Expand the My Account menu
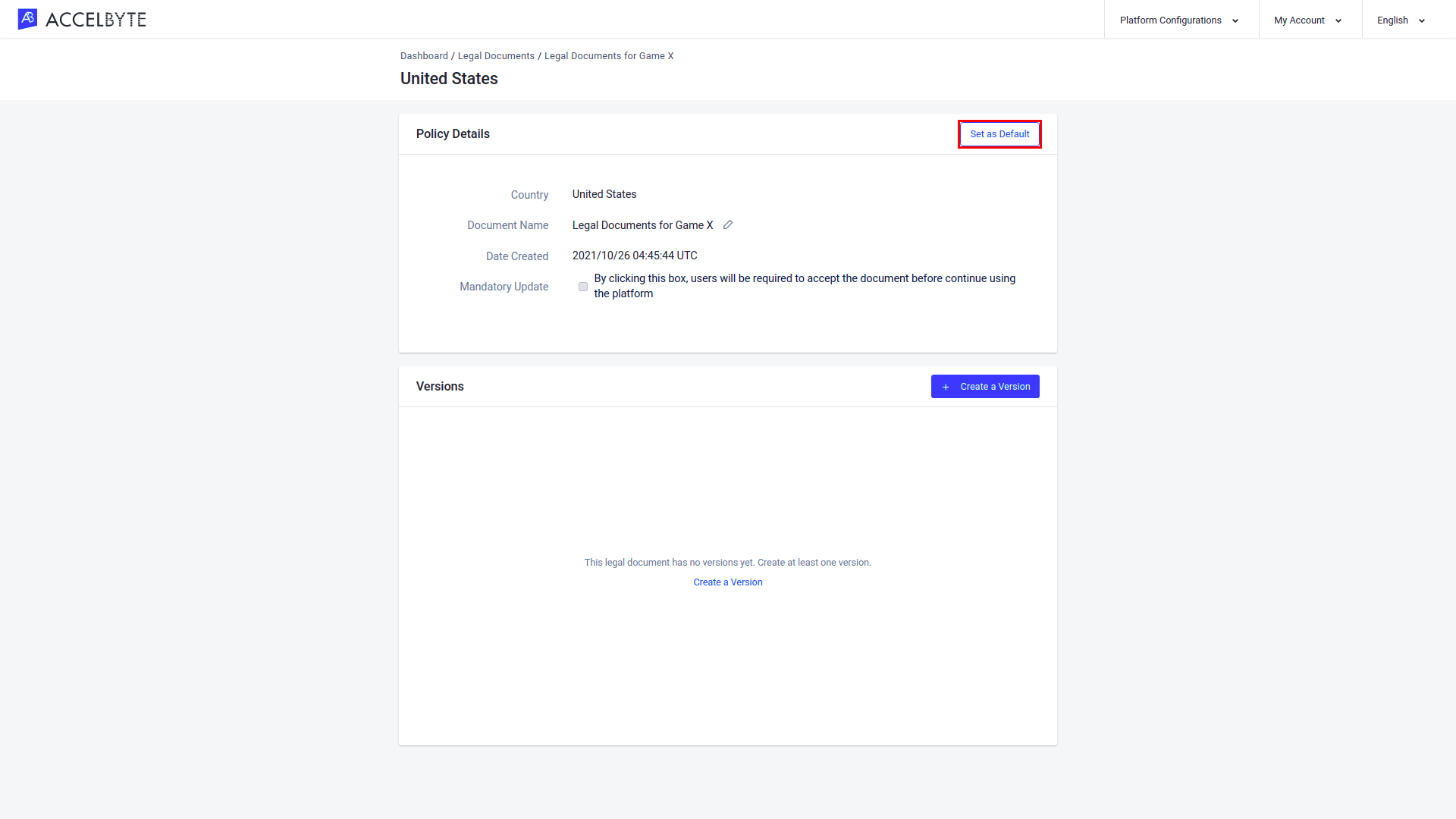This screenshot has height=819, width=1456. coord(1309,20)
